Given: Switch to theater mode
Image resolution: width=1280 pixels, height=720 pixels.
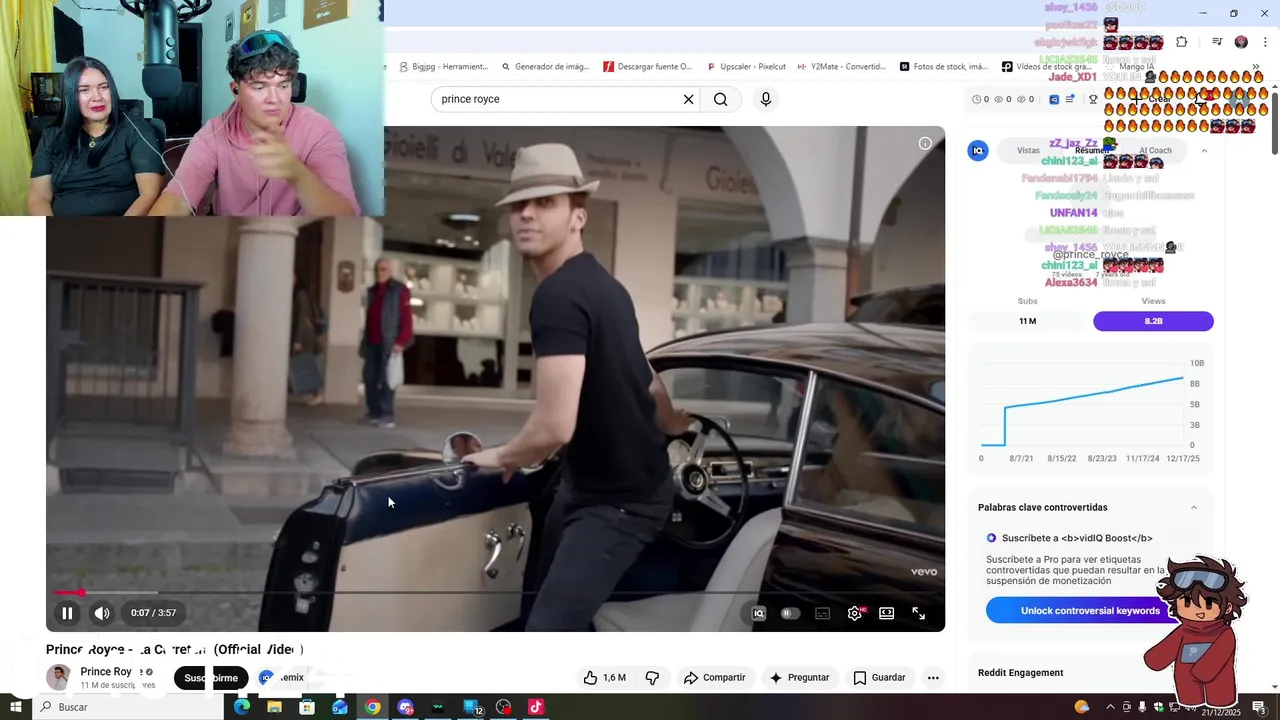Looking at the screenshot, I should click(886, 613).
